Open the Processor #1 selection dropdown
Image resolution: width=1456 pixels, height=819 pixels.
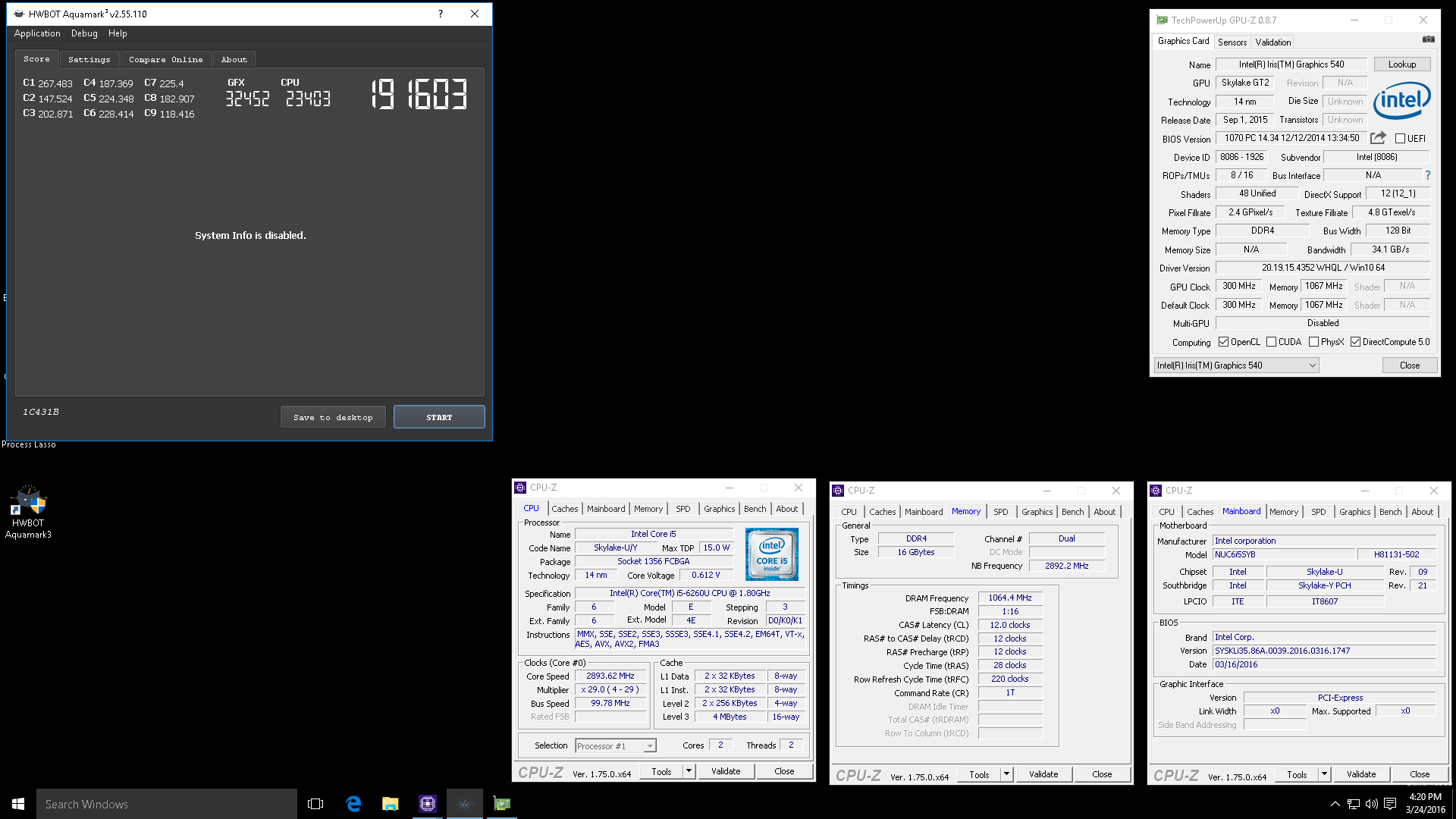click(650, 746)
